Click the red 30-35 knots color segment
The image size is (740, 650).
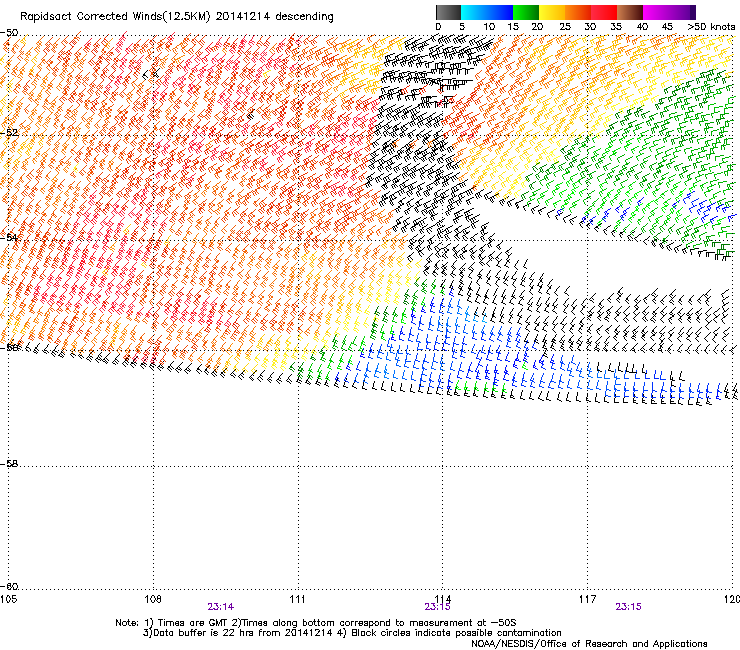(604, 12)
